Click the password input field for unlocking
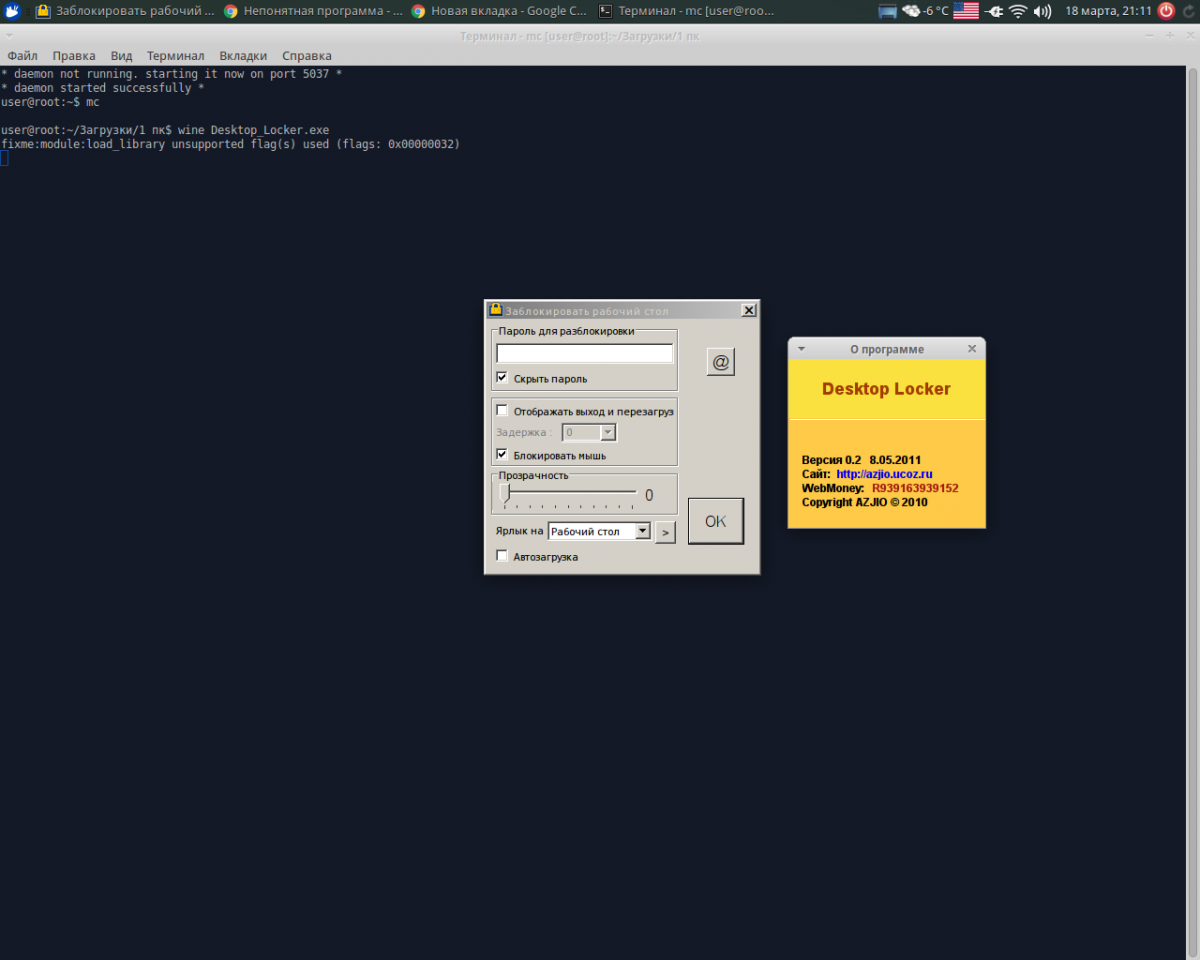The width and height of the screenshot is (1200, 960). point(584,353)
